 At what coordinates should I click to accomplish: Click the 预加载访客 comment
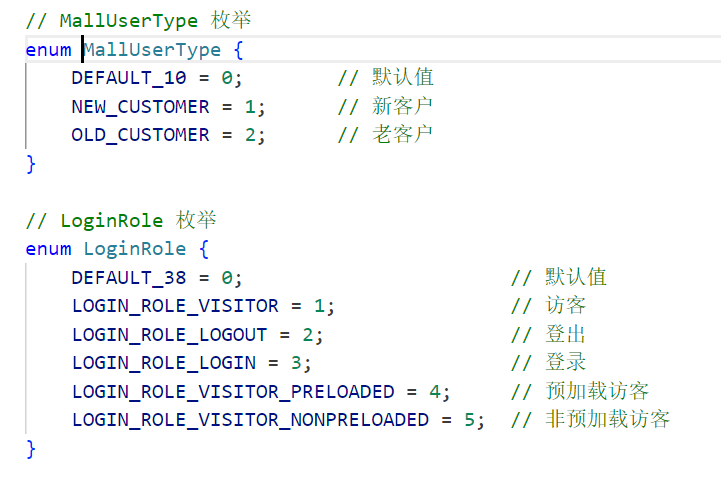coord(597,391)
